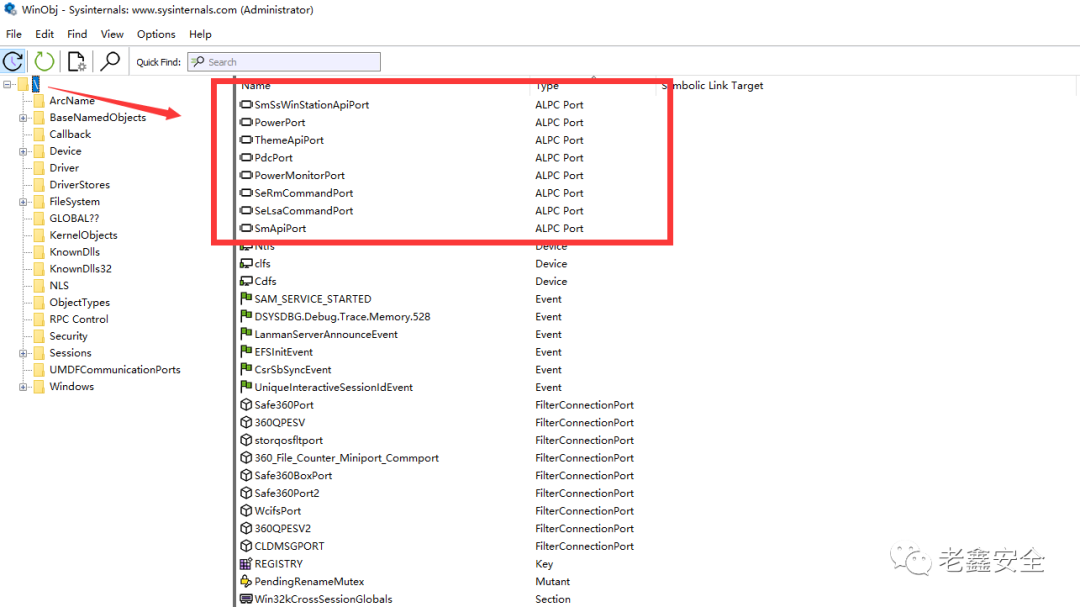Click the Cdfs device icon
Viewport: 1080px width, 607px height.
coord(246,281)
